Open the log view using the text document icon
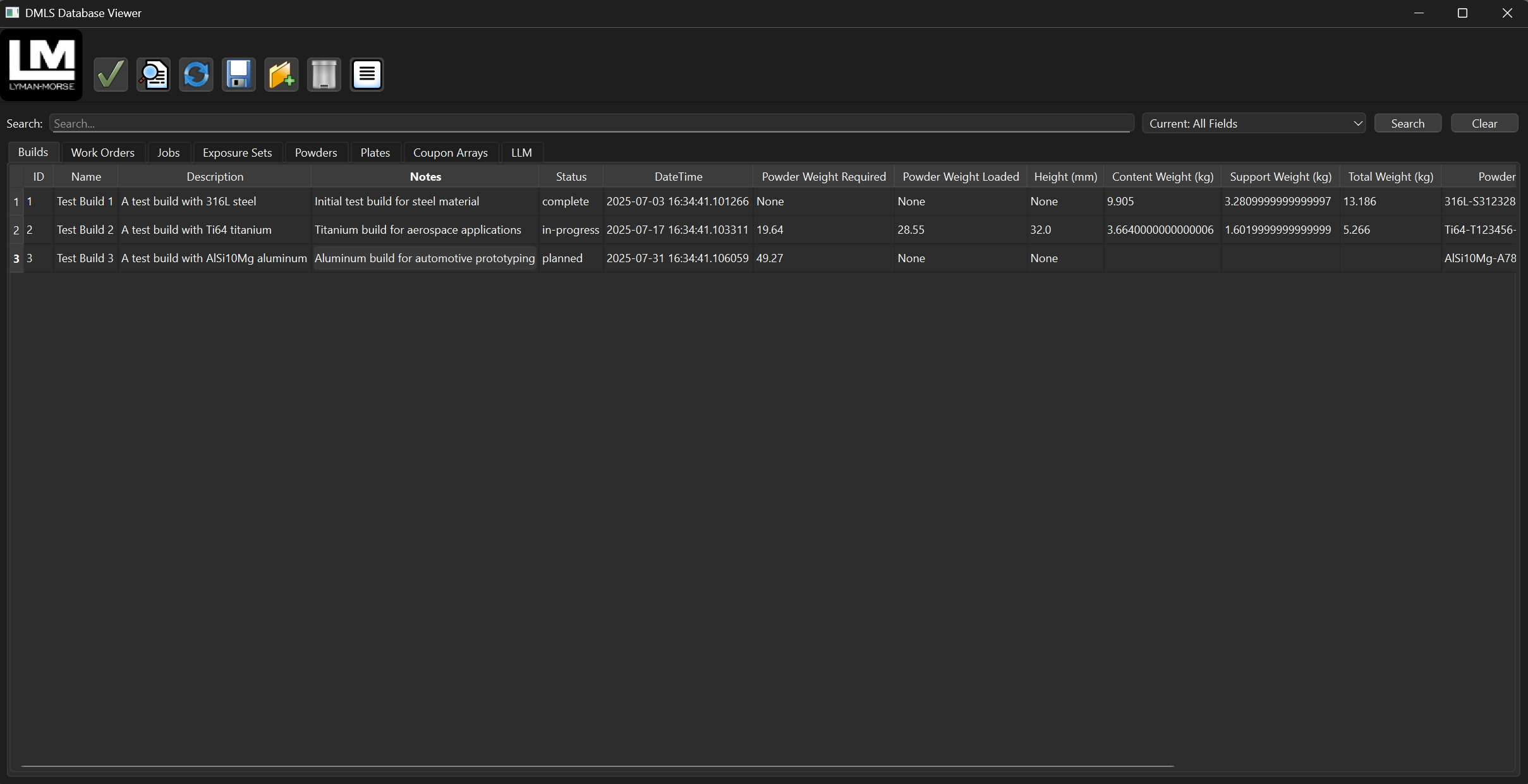1528x784 pixels. (x=367, y=75)
